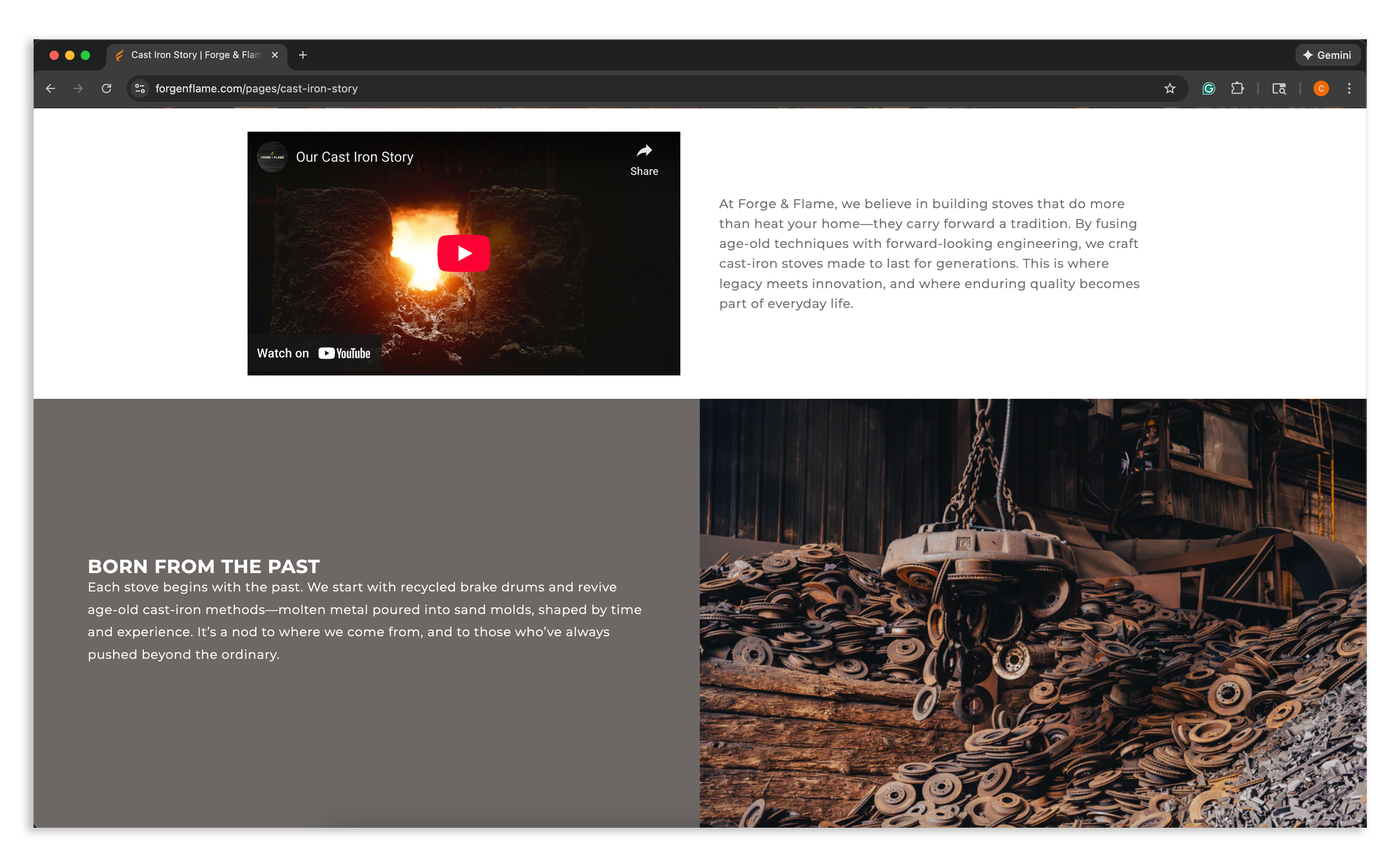Open a new tab with plus button
Image resolution: width=1400 pixels, height=867 pixels.
303,55
